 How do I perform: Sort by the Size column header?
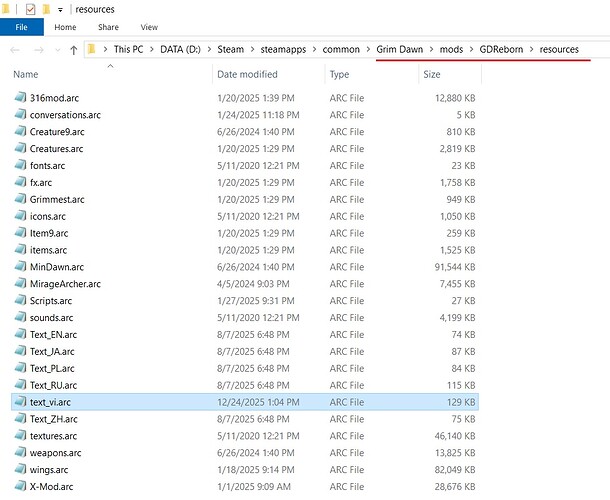tap(432, 74)
